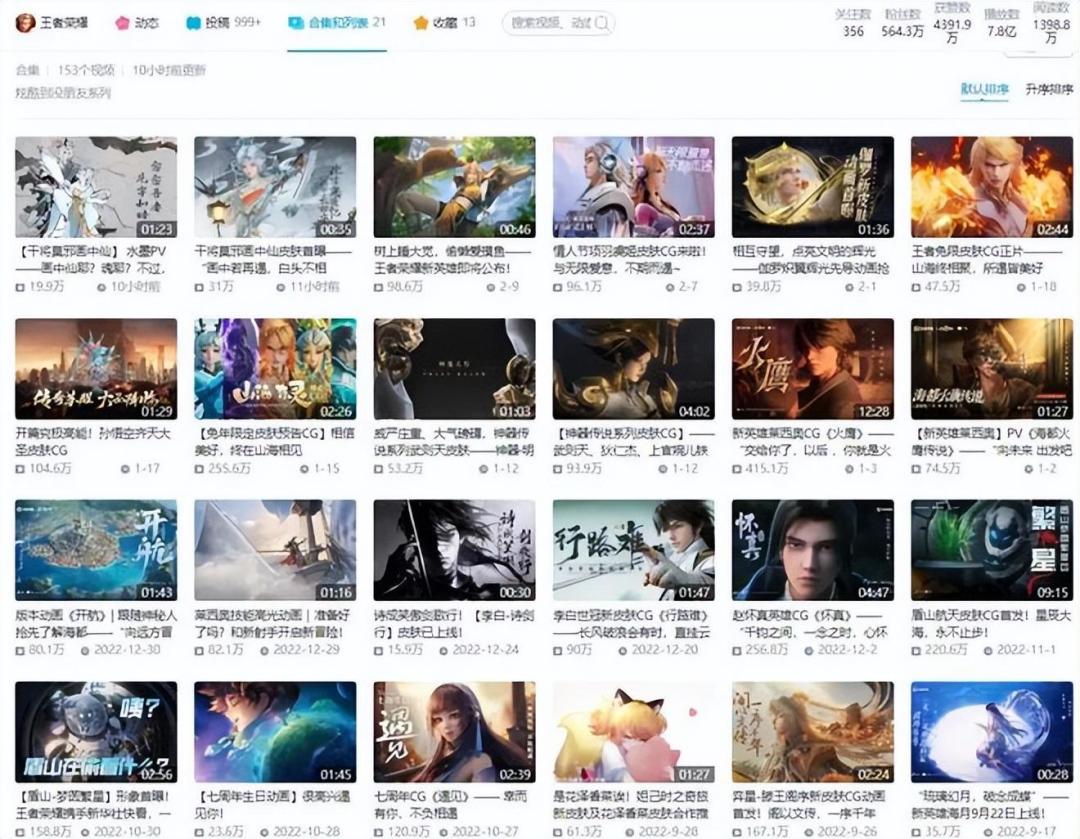Click clock icon beside date 2022-12-30
The width and height of the screenshot is (1080, 839).
85,650
